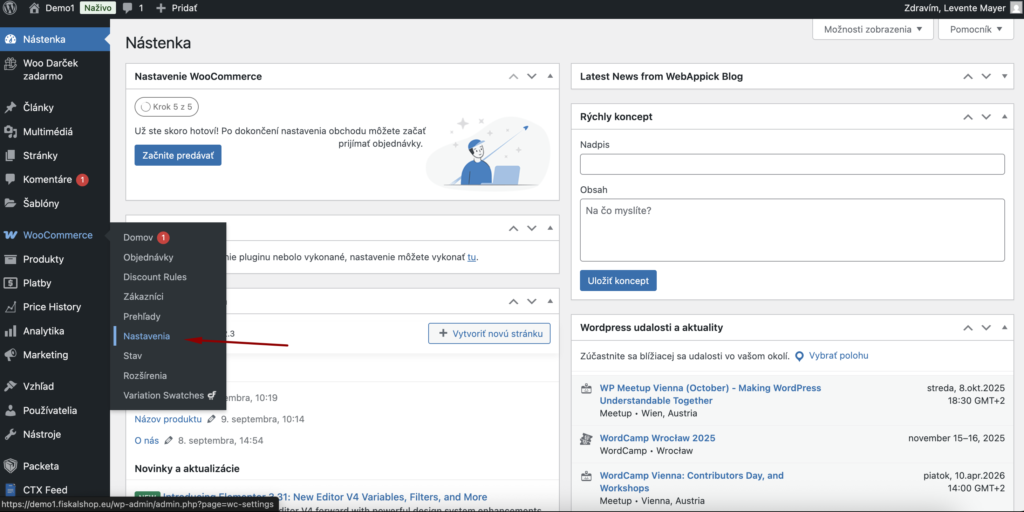The height and width of the screenshot is (512, 1024).
Task: Open the Pomocník help dropdown
Action: pos(977,29)
